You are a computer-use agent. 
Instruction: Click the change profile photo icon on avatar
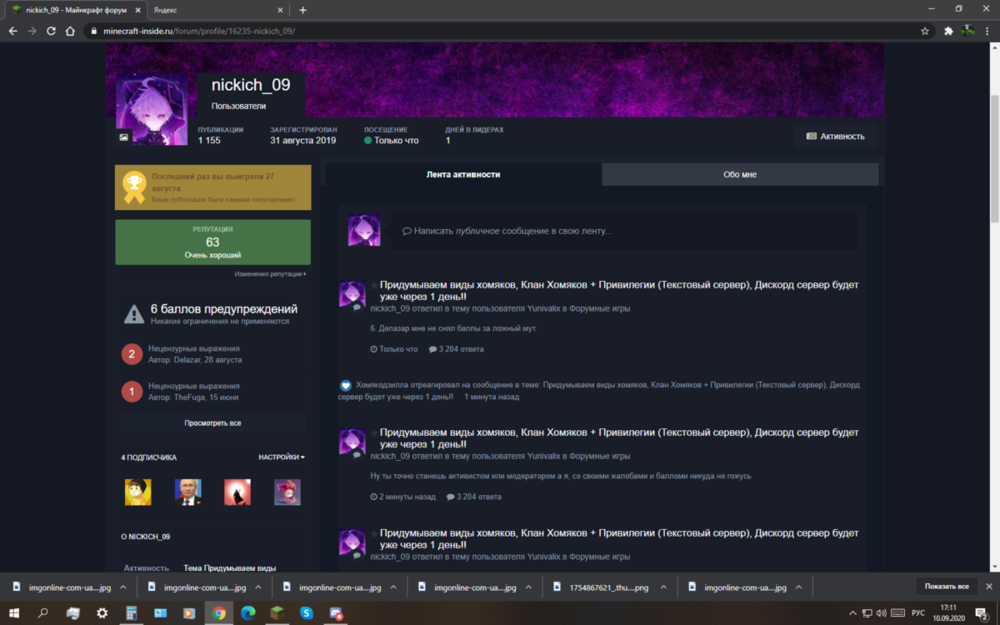click(124, 136)
